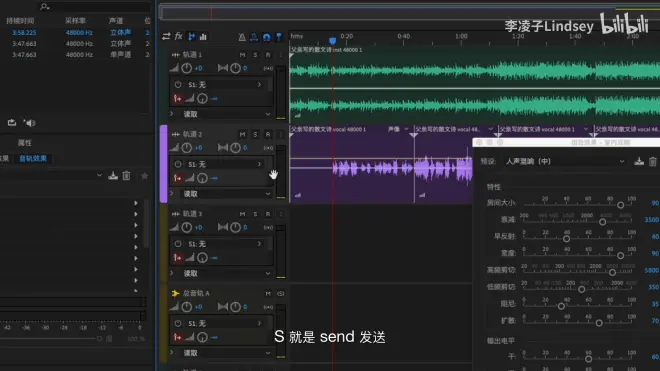Expand automation lanes arrow on 轨道 2

coord(172,193)
